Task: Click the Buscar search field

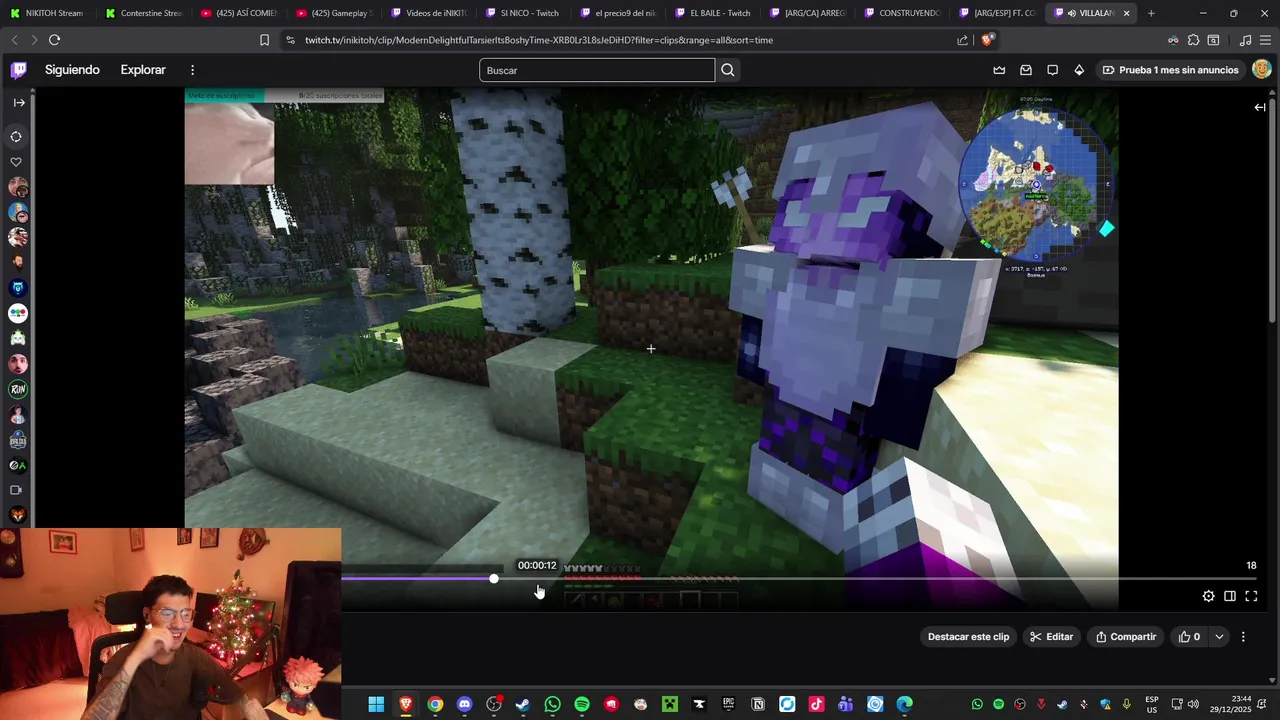Action: coord(597,70)
